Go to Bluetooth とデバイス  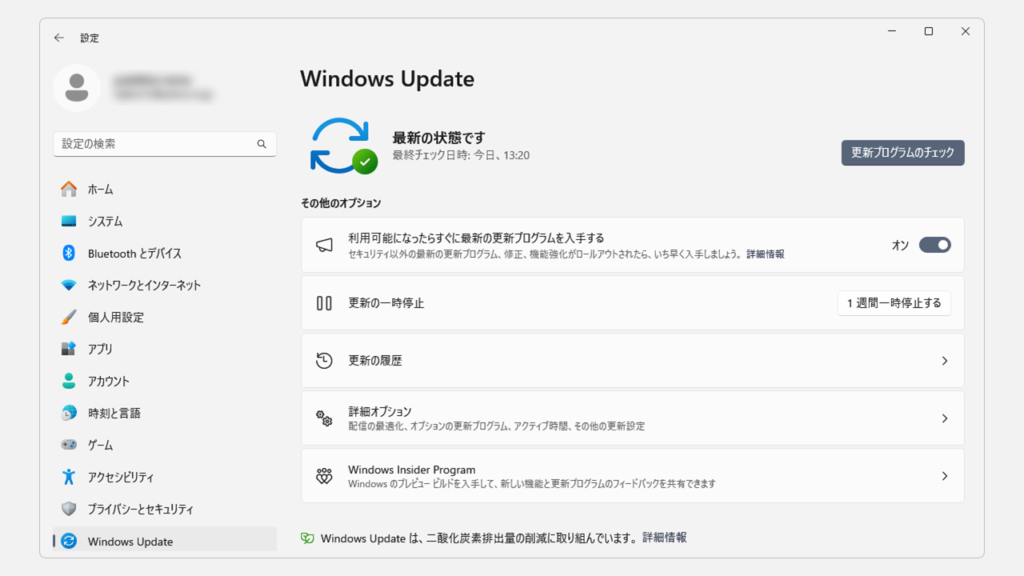tap(165, 253)
